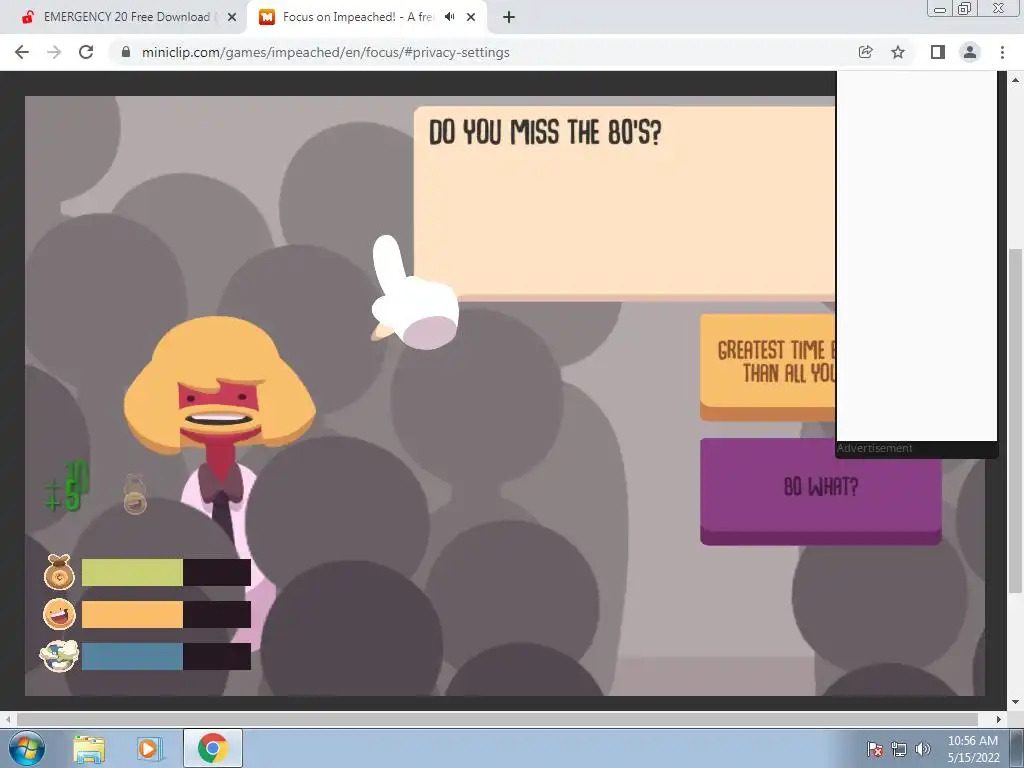This screenshot has height=768, width=1024.
Task: Go forward to next page
Action: pyautogui.click(x=54, y=52)
